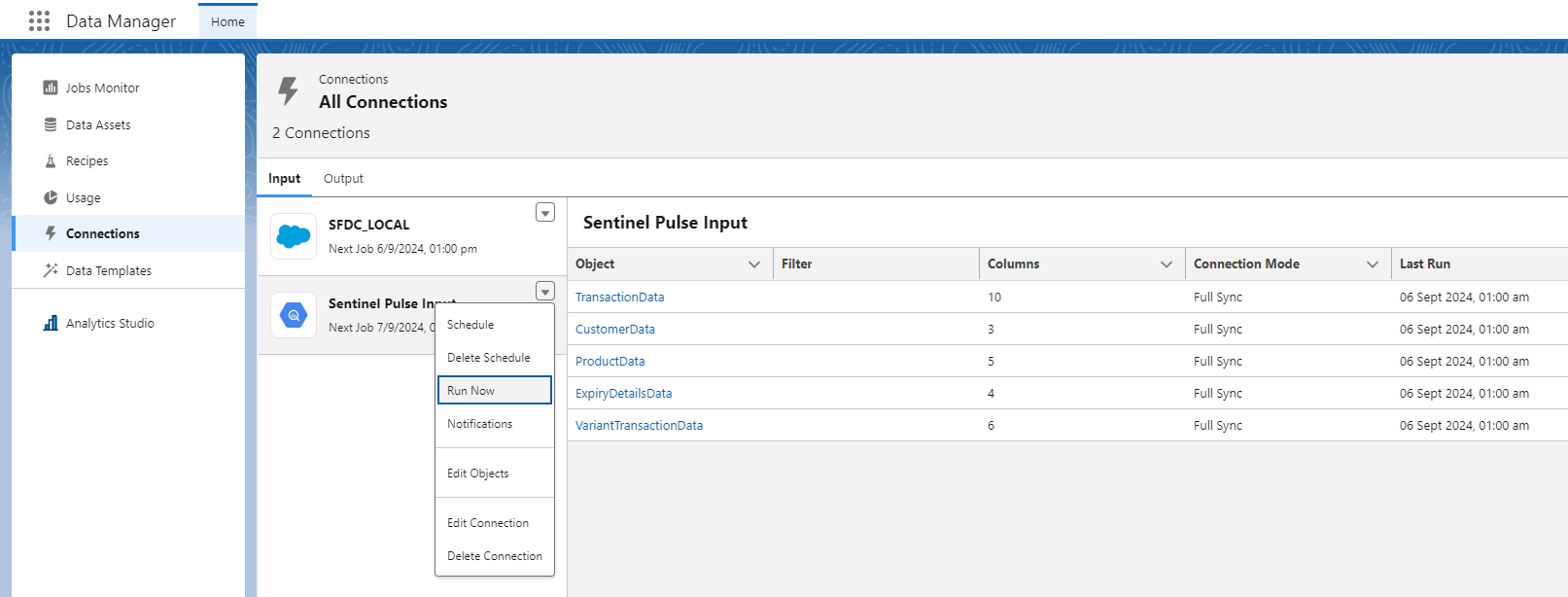Choose Delete Connection in the menu

(495, 556)
